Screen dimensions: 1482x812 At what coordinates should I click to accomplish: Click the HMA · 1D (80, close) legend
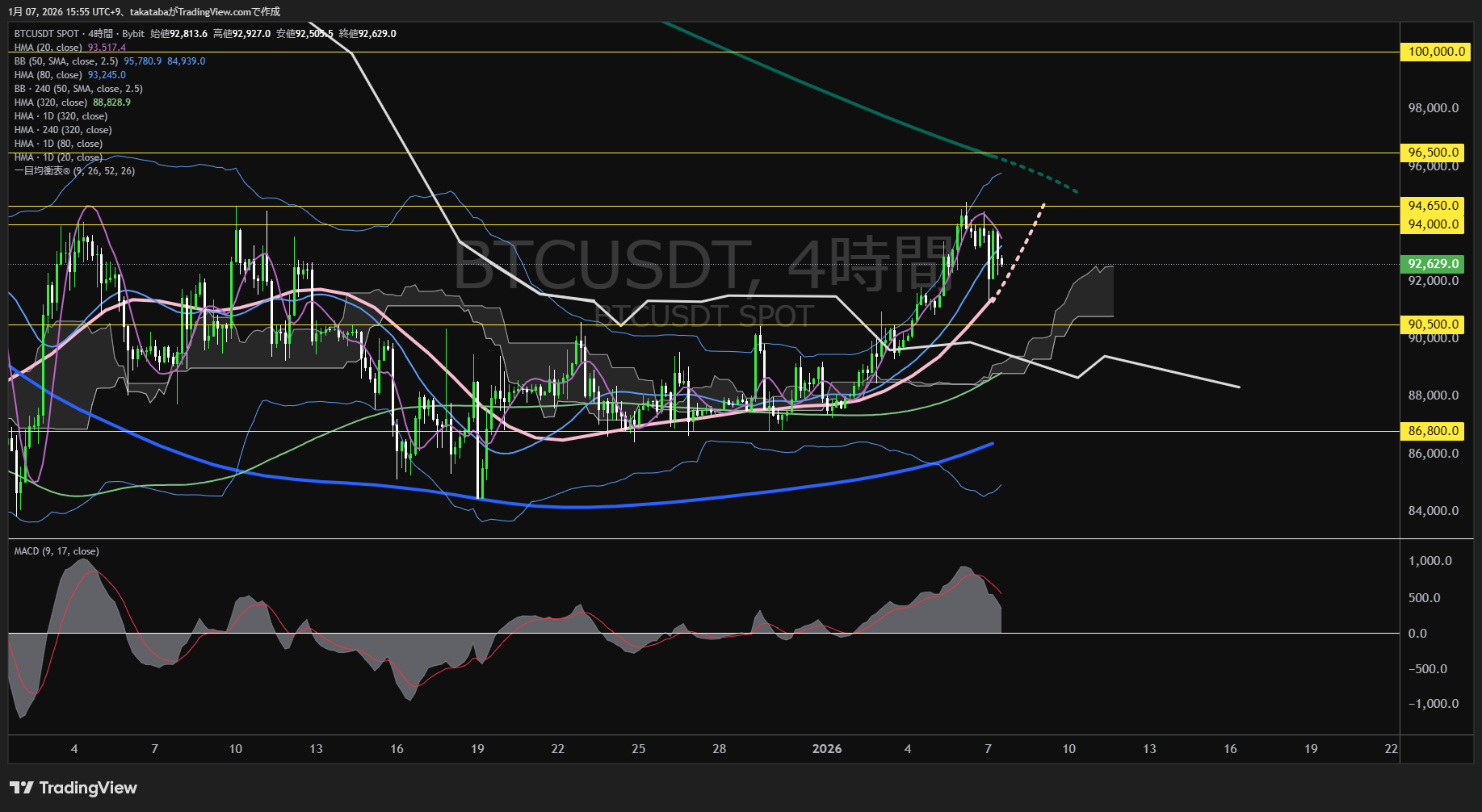point(58,144)
